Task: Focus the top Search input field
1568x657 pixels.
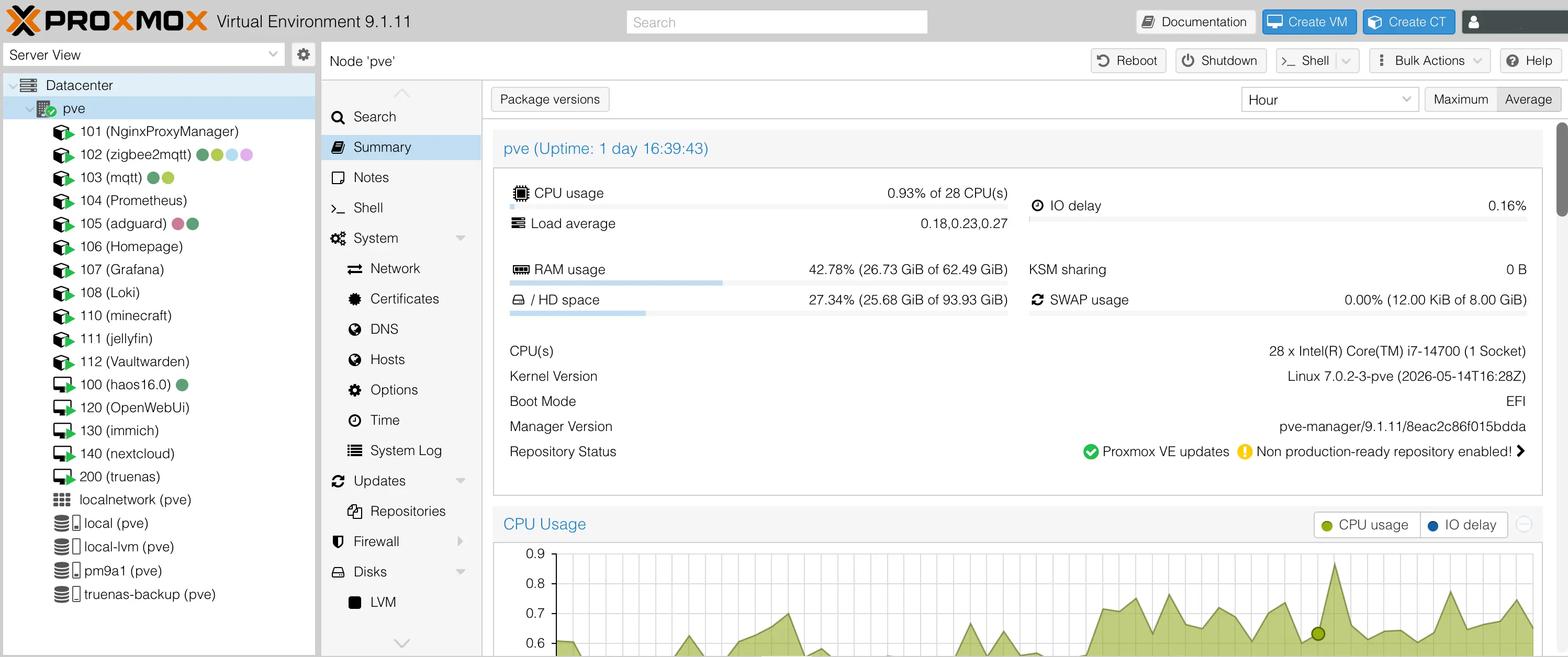Action: (x=777, y=22)
